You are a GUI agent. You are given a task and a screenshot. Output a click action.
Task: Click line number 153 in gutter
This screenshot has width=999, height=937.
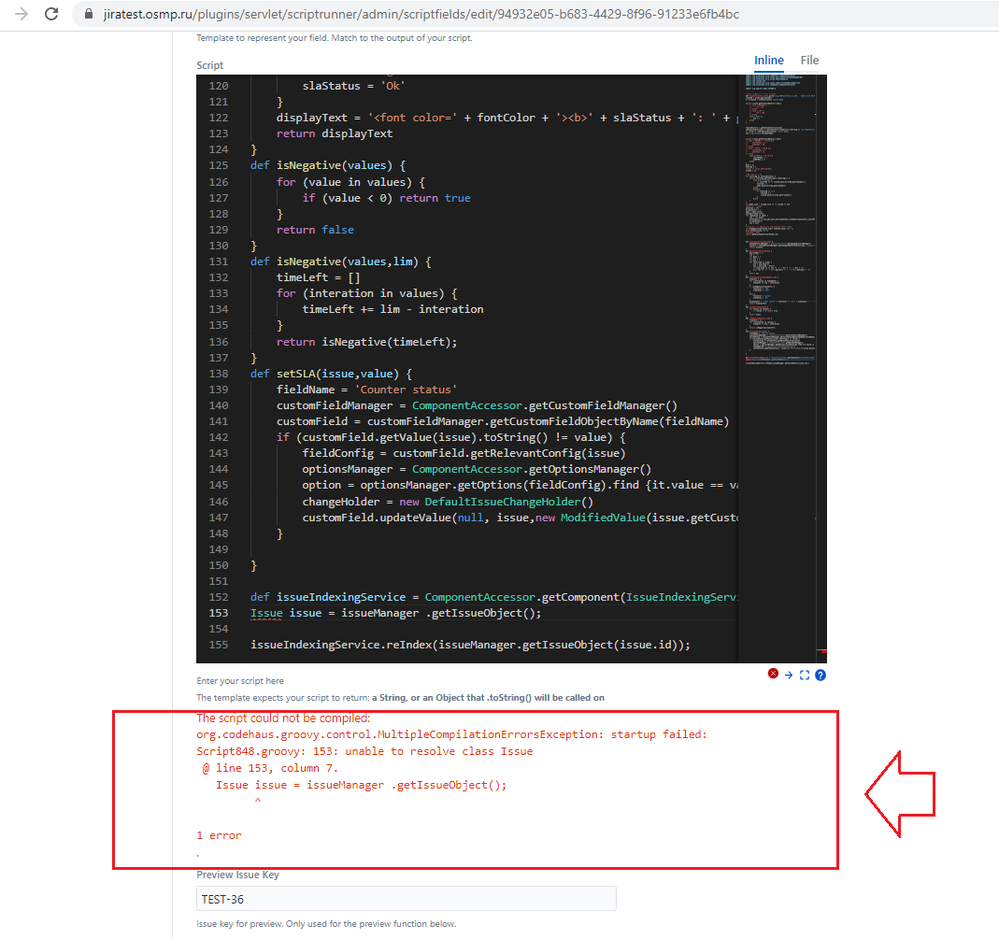click(x=219, y=613)
